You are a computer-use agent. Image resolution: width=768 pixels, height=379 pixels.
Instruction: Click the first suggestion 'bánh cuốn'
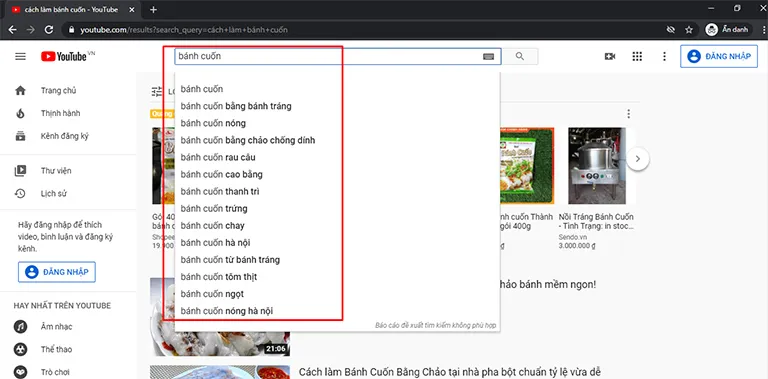(337, 89)
